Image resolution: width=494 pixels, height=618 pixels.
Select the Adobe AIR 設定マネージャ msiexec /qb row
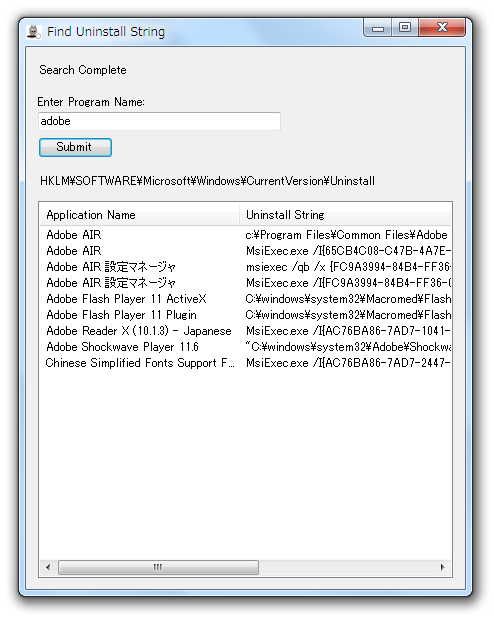point(245,267)
